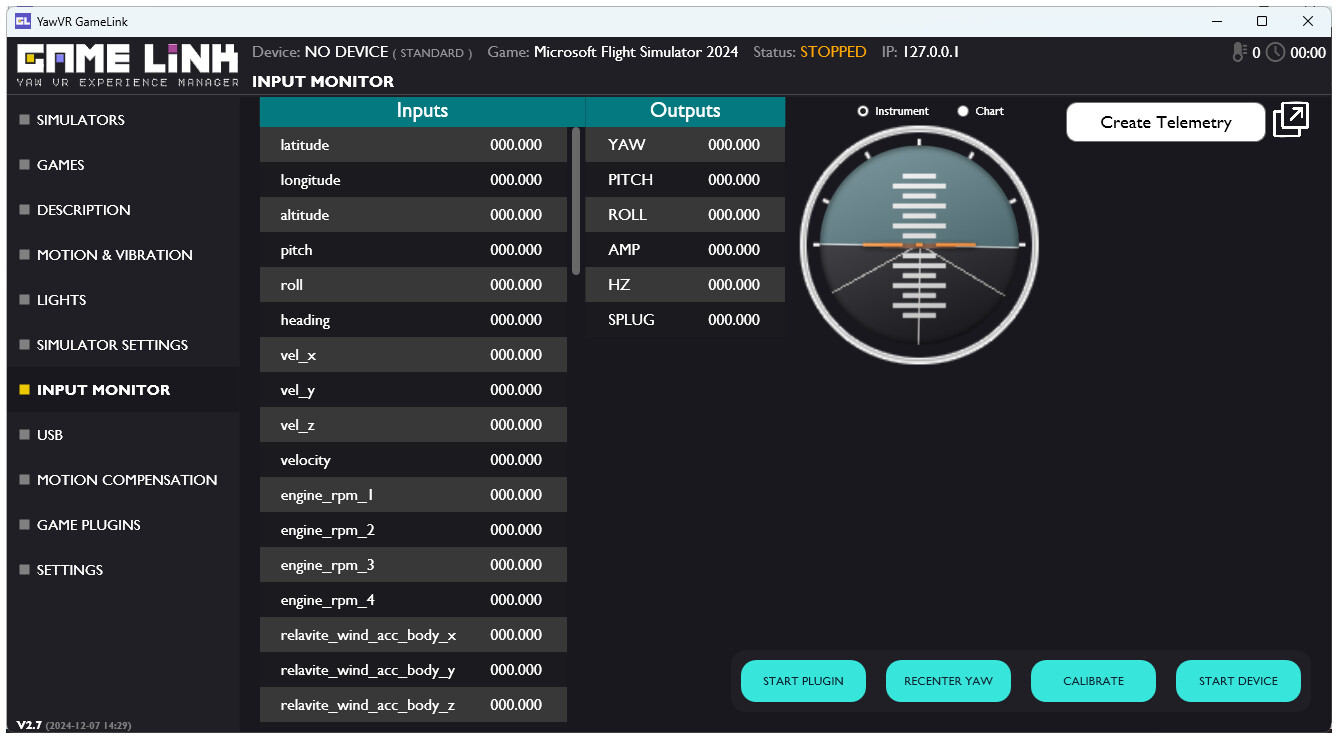Click the scrollbar beside the Inputs list
1338x739 pixels.
576,200
